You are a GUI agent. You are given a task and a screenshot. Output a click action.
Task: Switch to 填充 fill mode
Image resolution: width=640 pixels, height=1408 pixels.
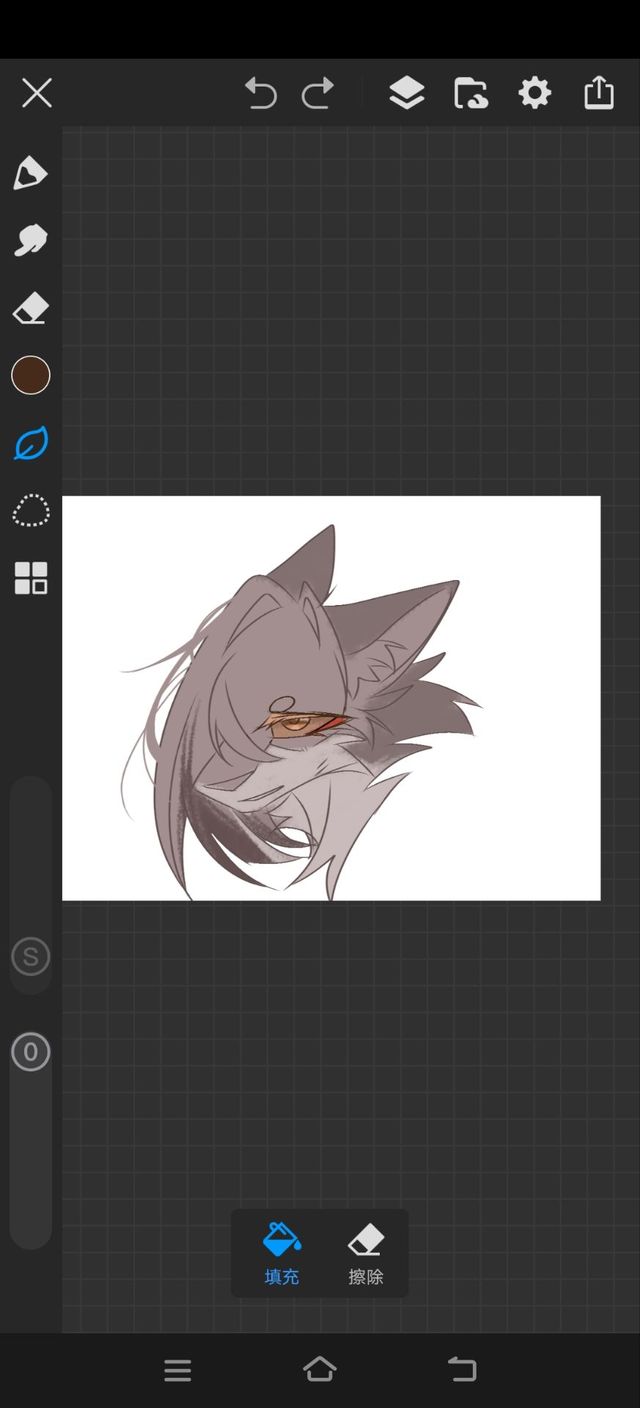click(281, 1253)
